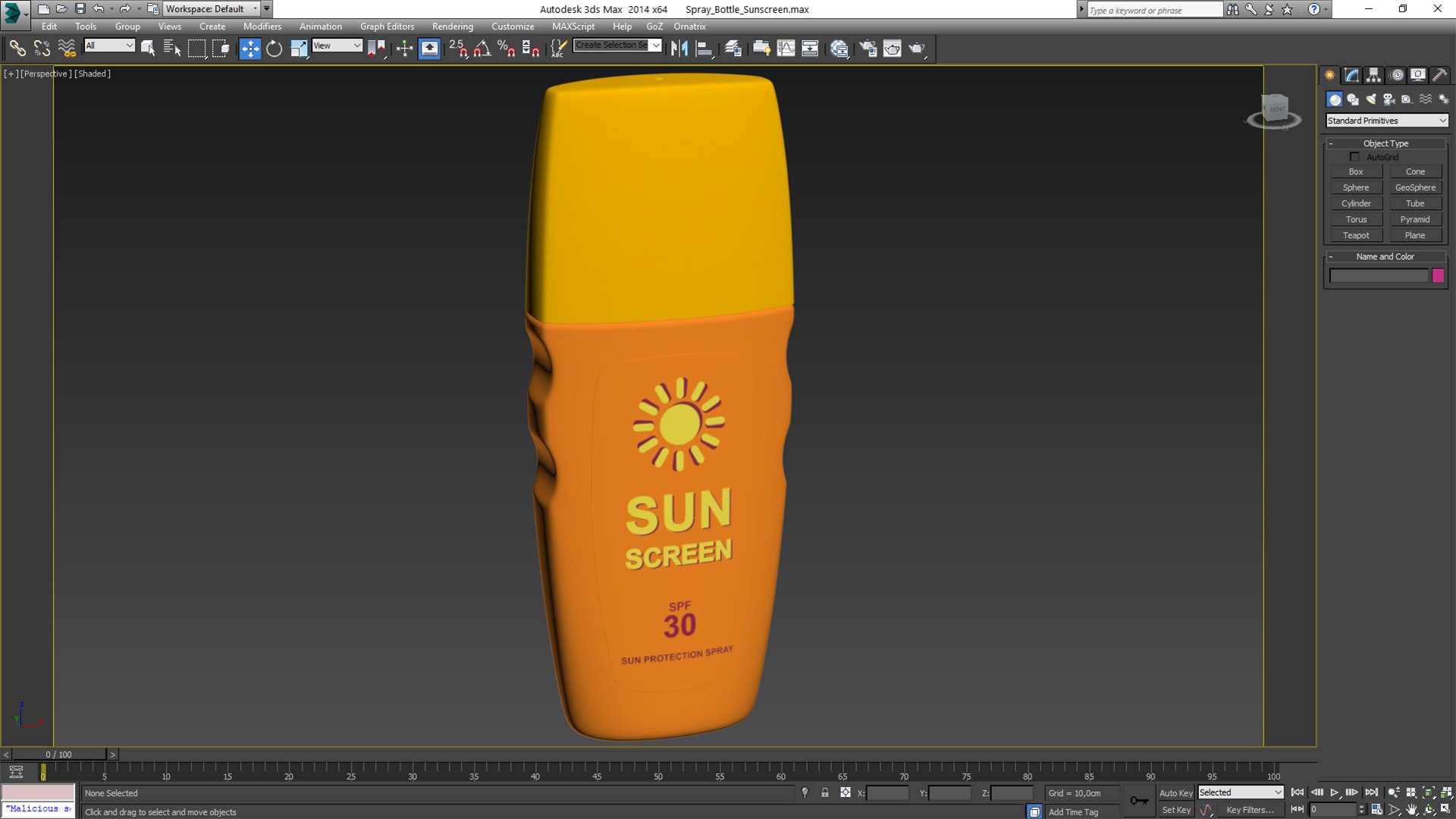This screenshot has width=1456, height=819.
Task: Select the Cameras category icon
Action: click(x=1389, y=99)
